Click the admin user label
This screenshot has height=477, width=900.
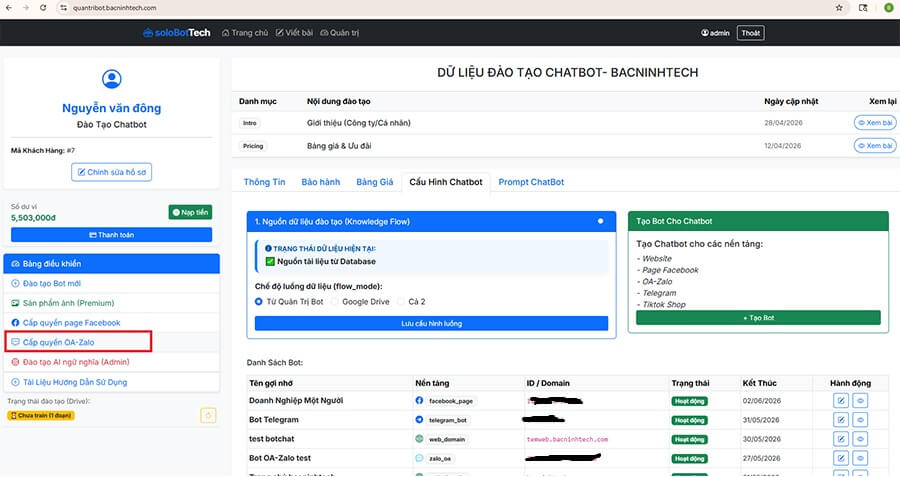715,33
